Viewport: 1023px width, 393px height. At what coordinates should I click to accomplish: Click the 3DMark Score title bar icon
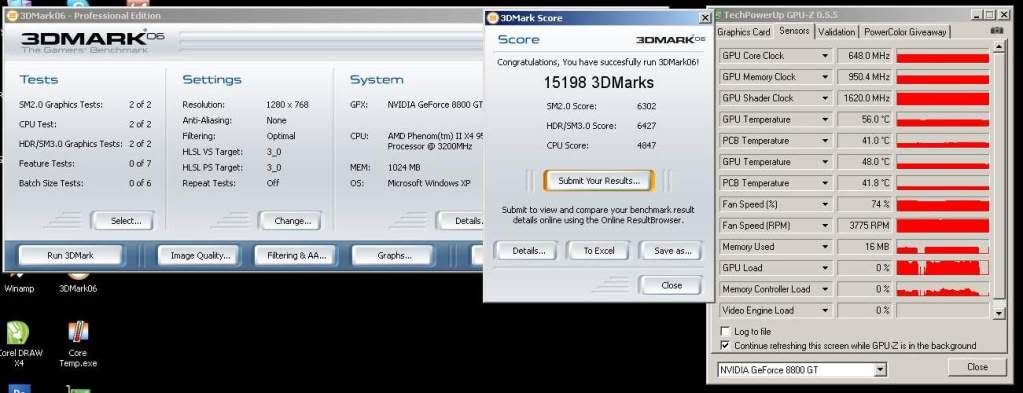pos(493,18)
